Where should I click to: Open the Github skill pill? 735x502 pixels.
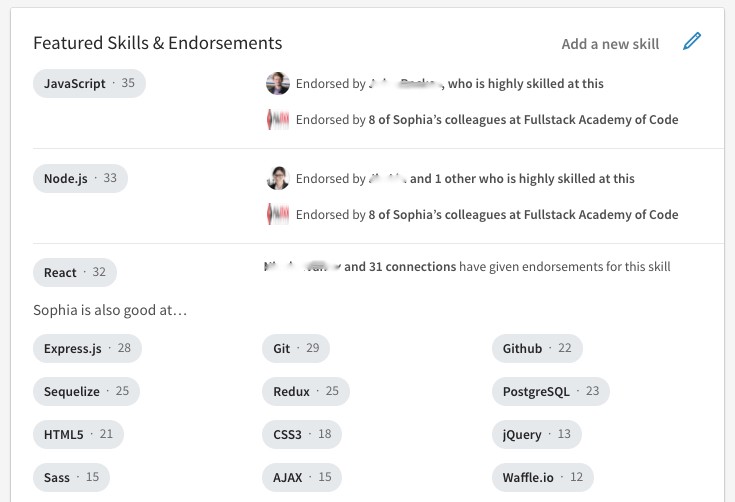(537, 349)
